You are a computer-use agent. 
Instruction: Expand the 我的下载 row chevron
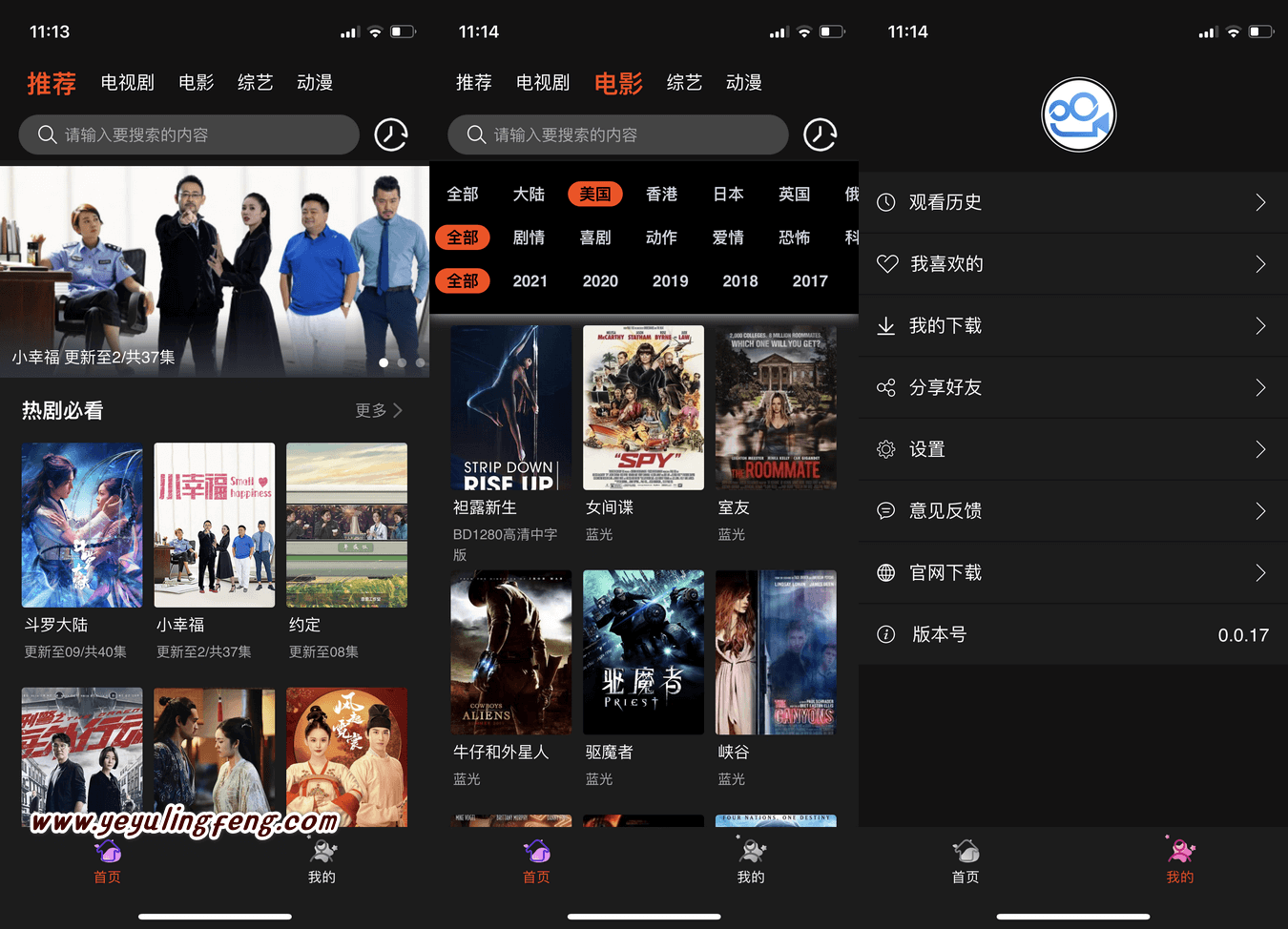point(1261,326)
